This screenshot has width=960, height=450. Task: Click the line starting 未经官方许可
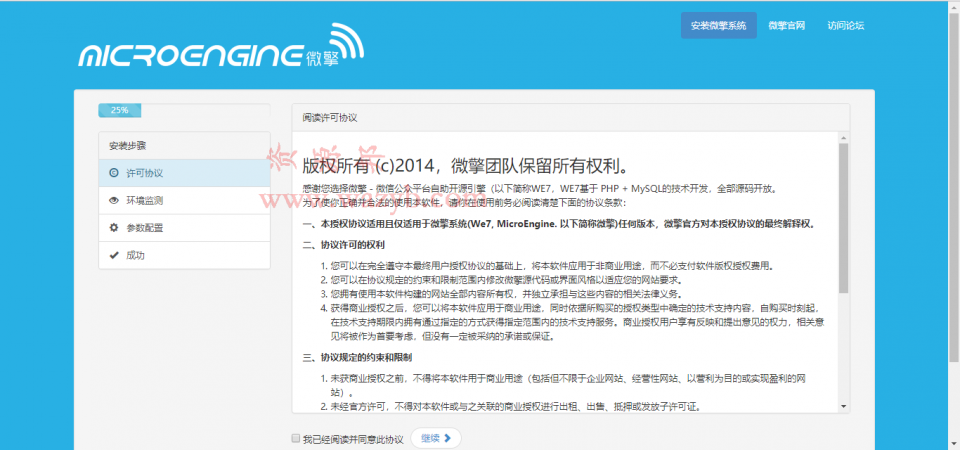coord(515,407)
